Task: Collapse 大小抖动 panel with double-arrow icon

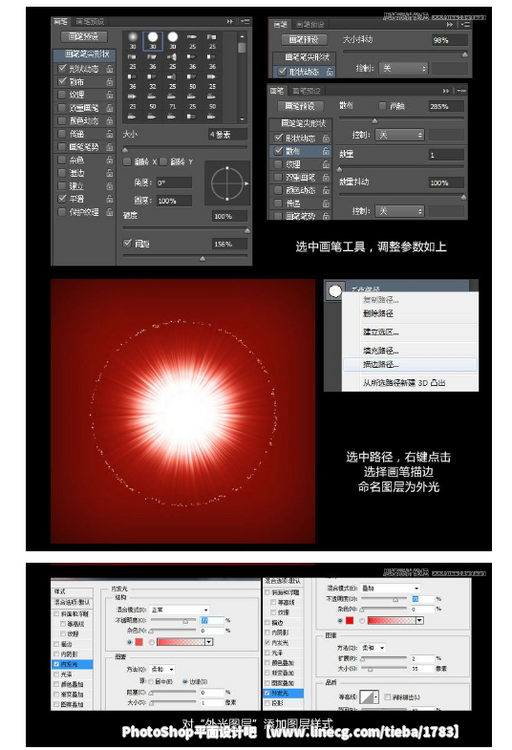Action: pos(450,24)
